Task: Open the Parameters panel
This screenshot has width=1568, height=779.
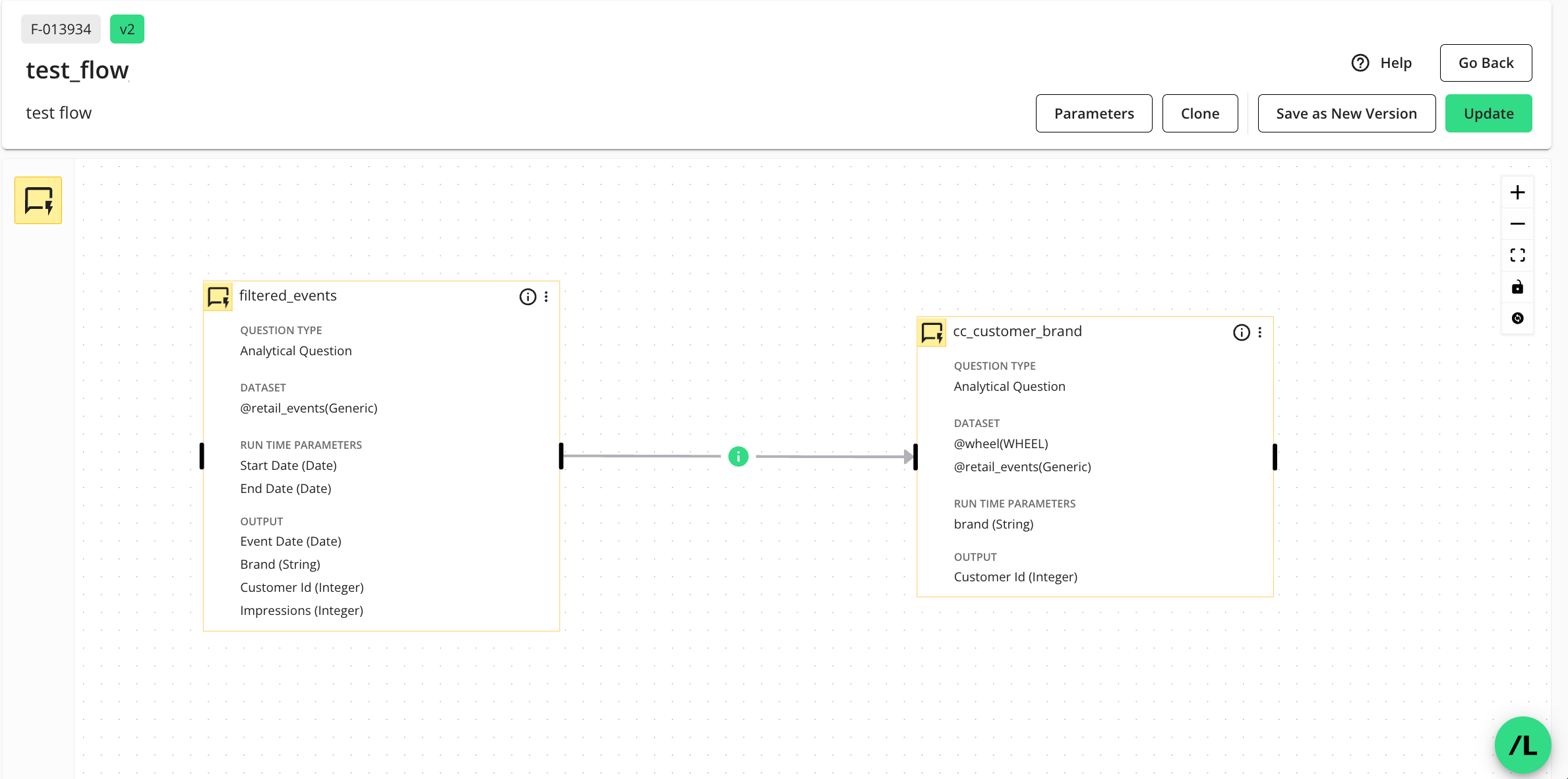Action: (1093, 113)
